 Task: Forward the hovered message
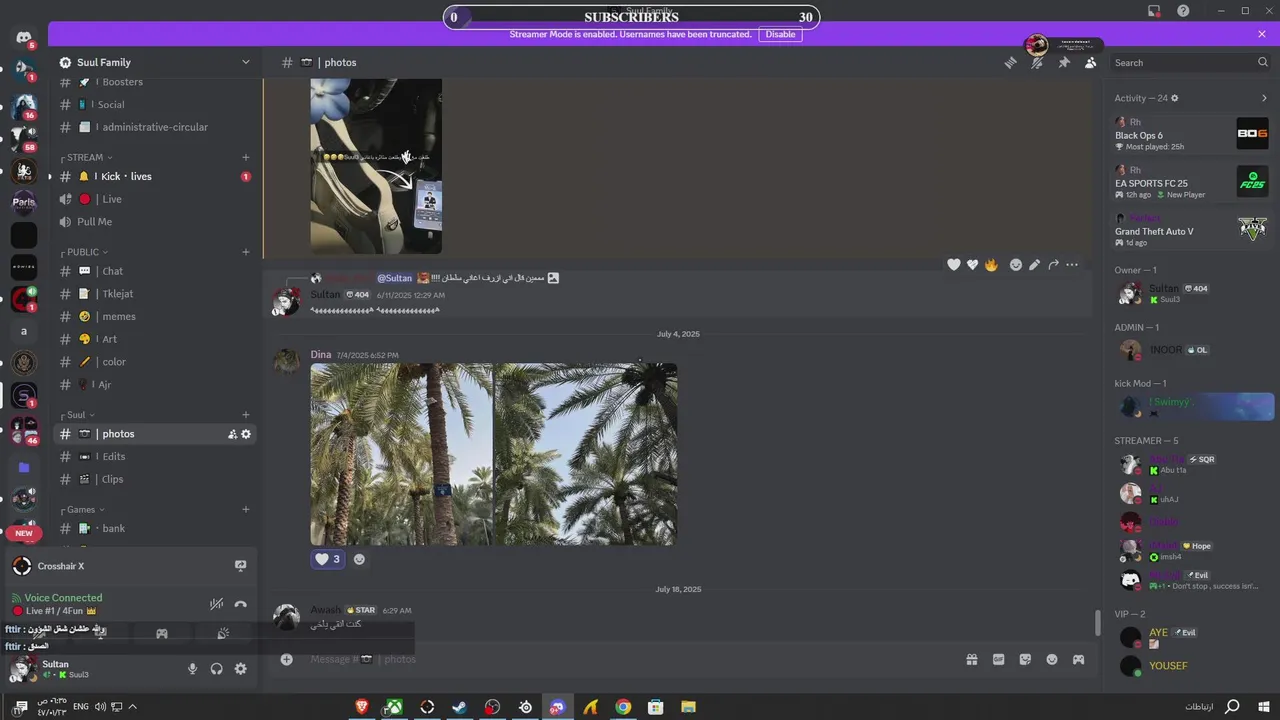coord(1053,265)
